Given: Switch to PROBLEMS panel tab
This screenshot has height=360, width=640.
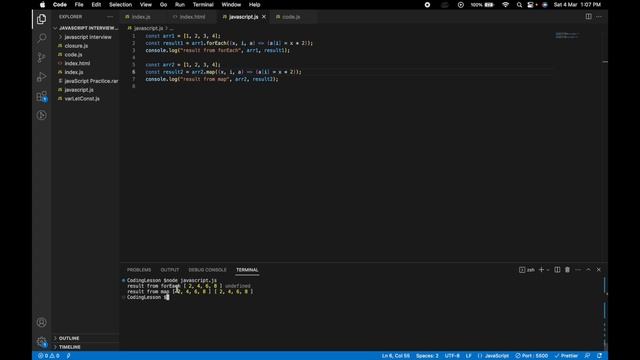Looking at the screenshot, I should point(139,270).
